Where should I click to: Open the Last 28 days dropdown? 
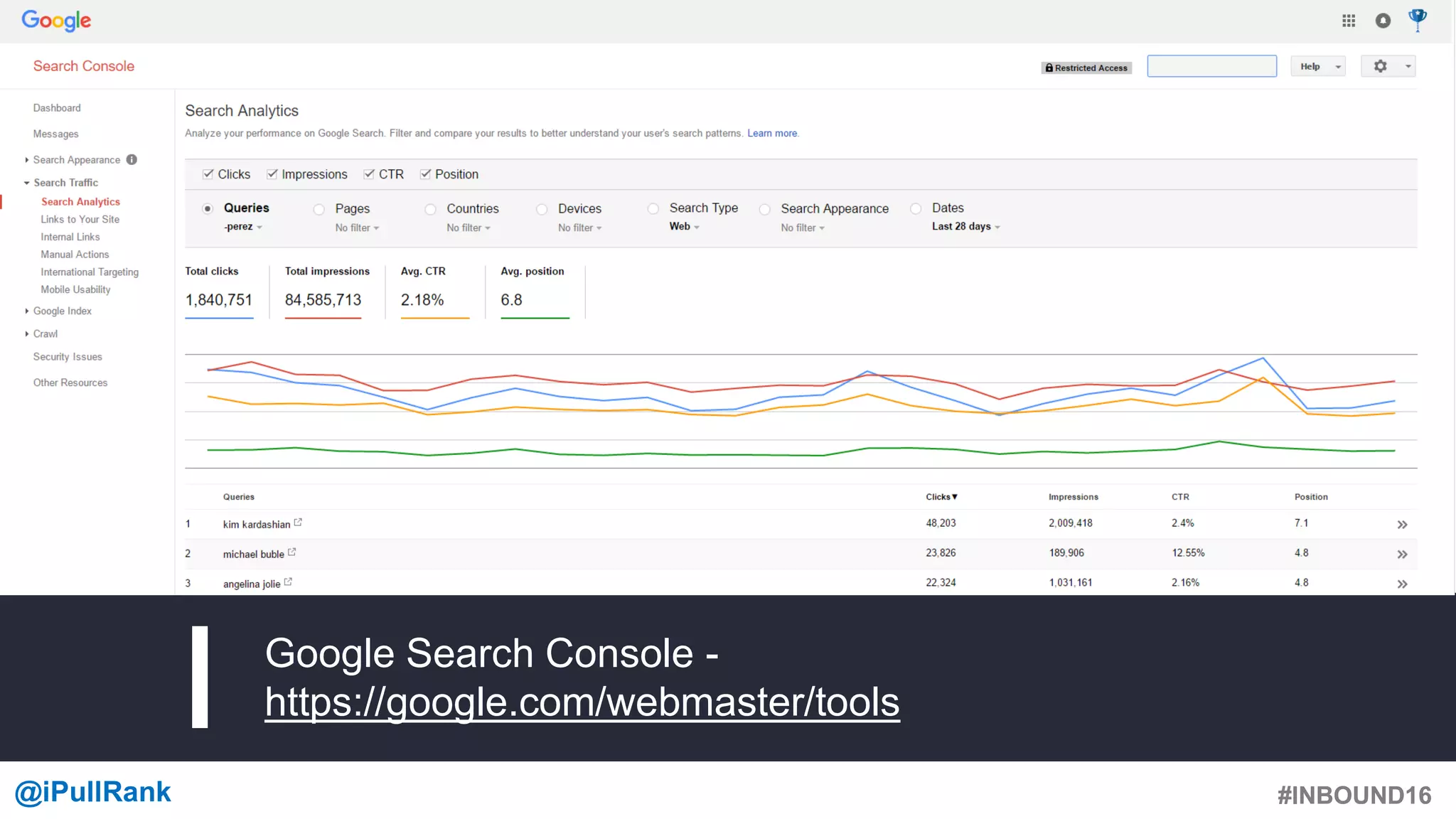(966, 226)
